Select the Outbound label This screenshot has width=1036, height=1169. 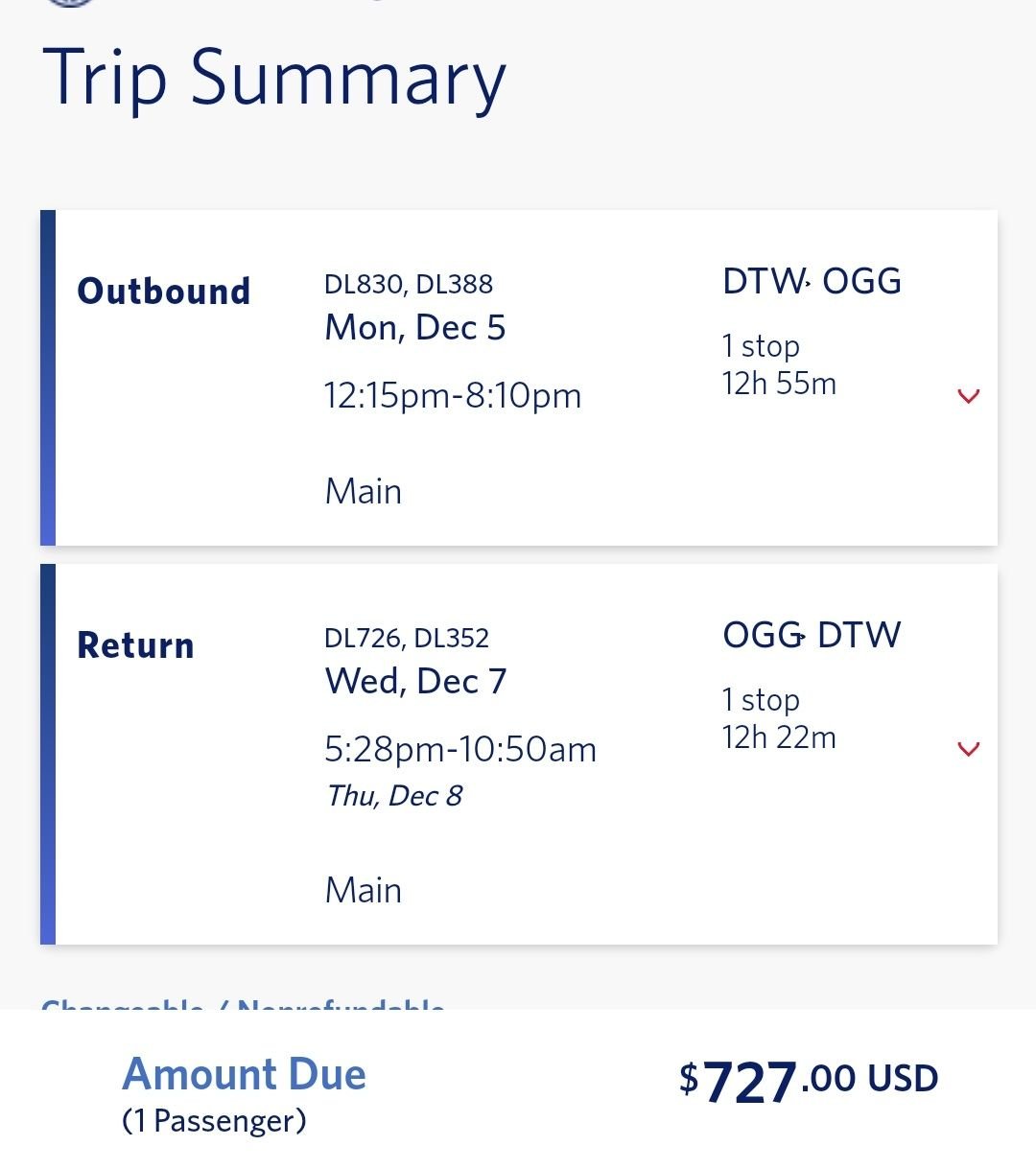pos(163,292)
